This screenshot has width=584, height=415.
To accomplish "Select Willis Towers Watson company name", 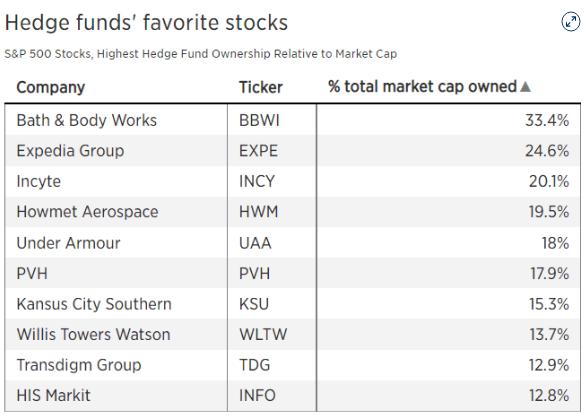I will (x=93, y=334).
